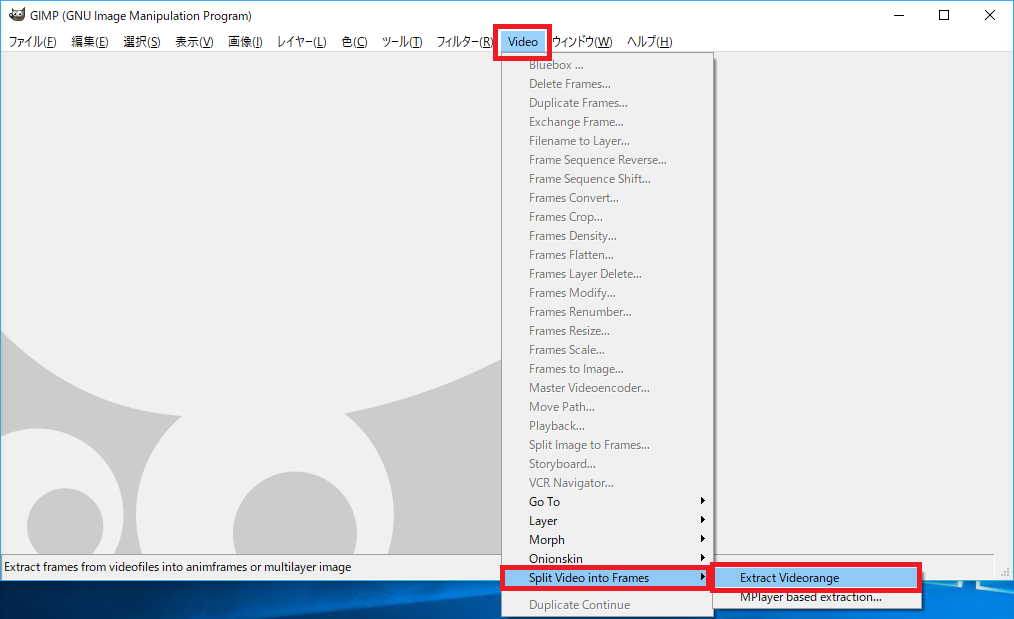Open the ツール(T) menu
1014x619 pixels.
(402, 42)
